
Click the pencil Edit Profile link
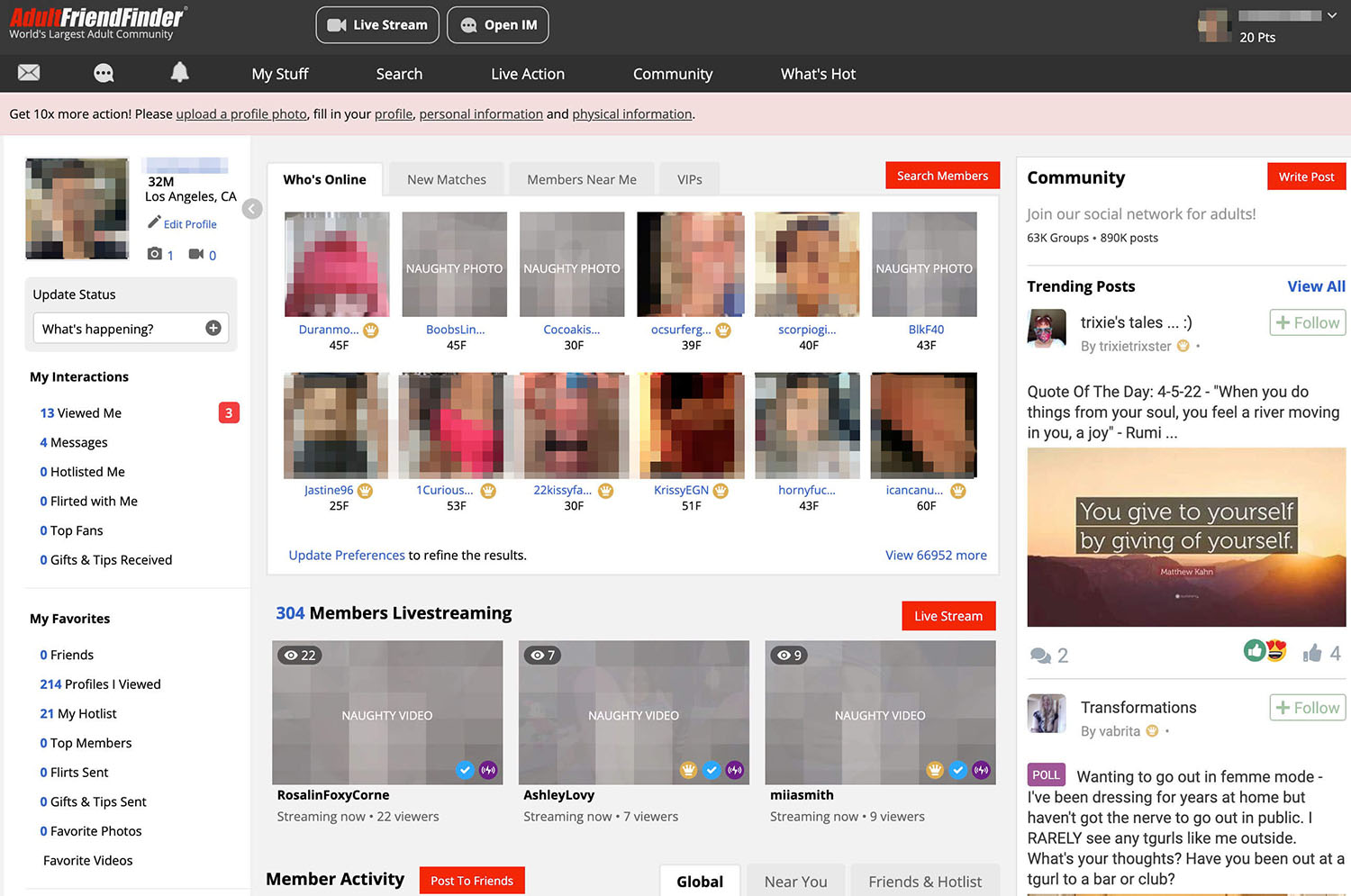click(182, 224)
